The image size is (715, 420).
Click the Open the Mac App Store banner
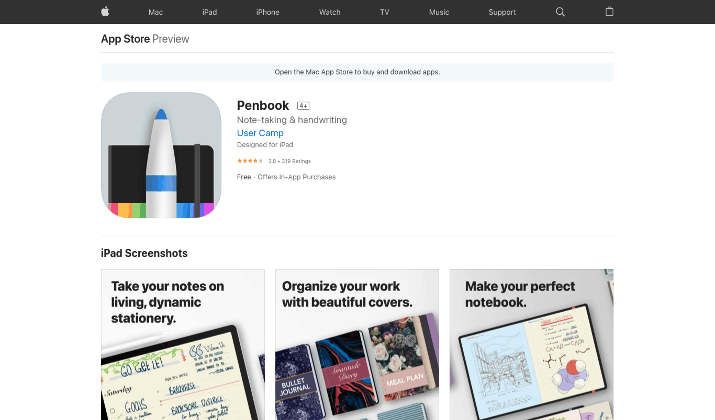click(358, 72)
